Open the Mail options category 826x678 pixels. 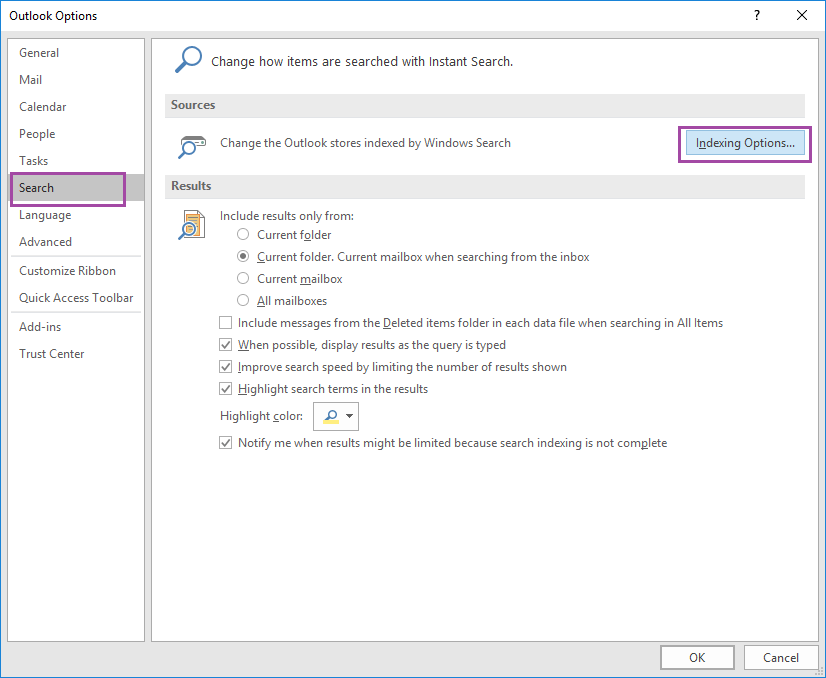click(x=31, y=80)
